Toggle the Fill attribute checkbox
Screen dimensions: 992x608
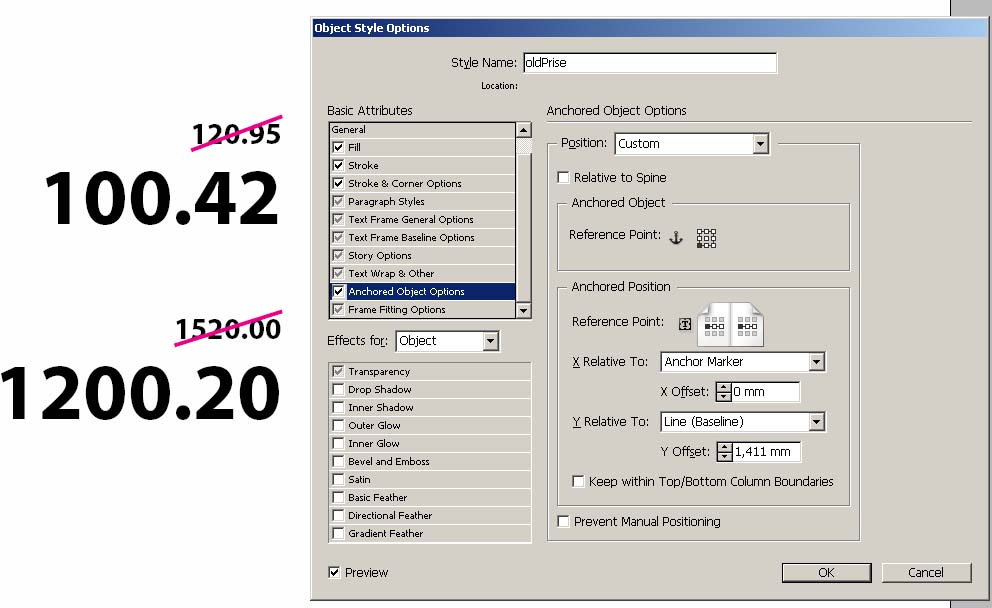[x=338, y=147]
